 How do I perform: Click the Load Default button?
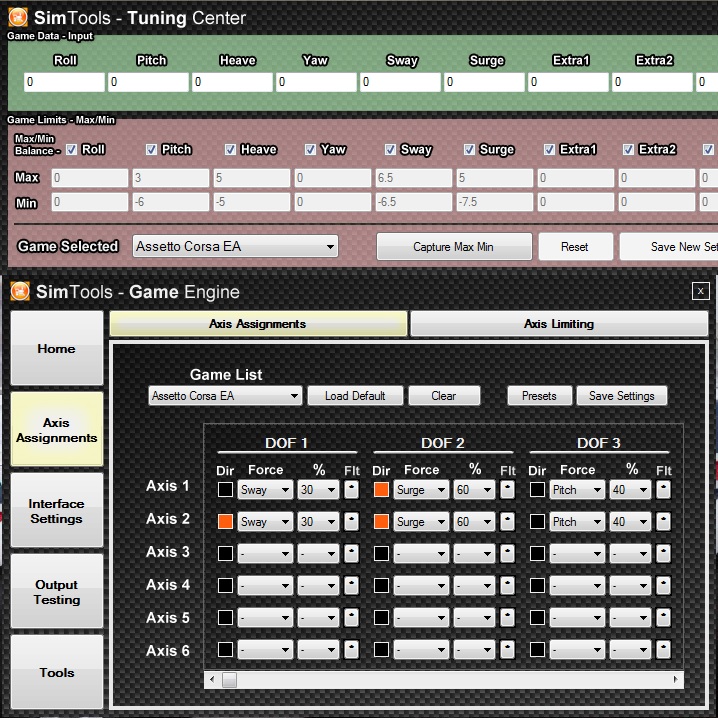[355, 396]
